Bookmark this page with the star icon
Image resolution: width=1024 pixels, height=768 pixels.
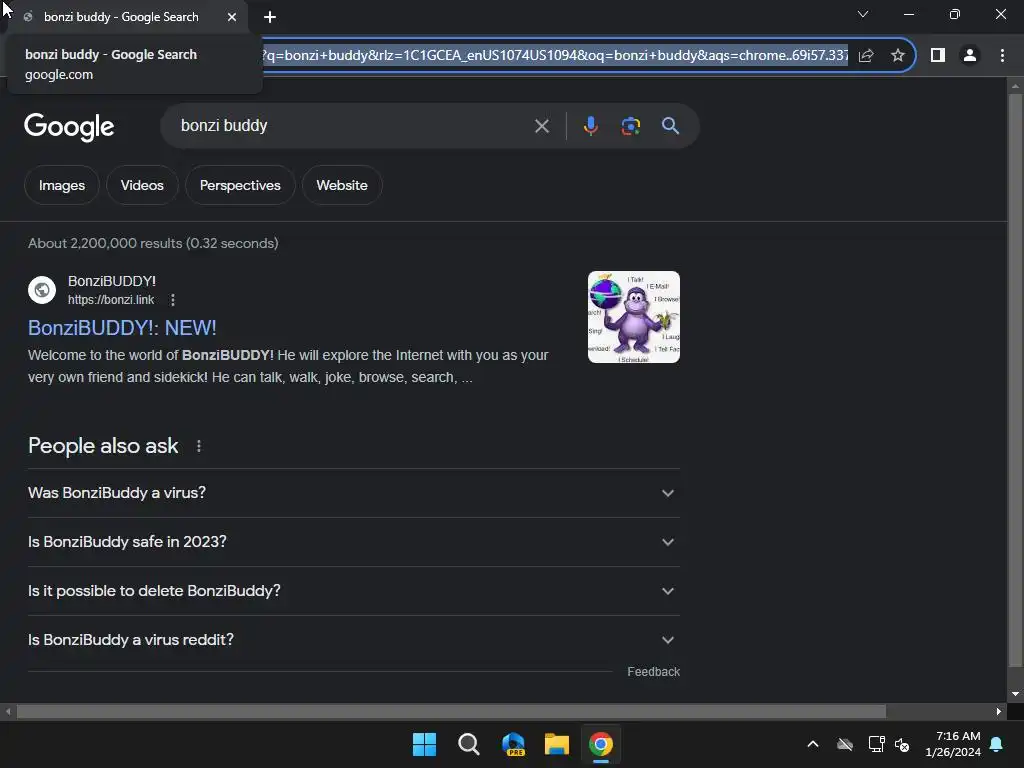pos(898,56)
